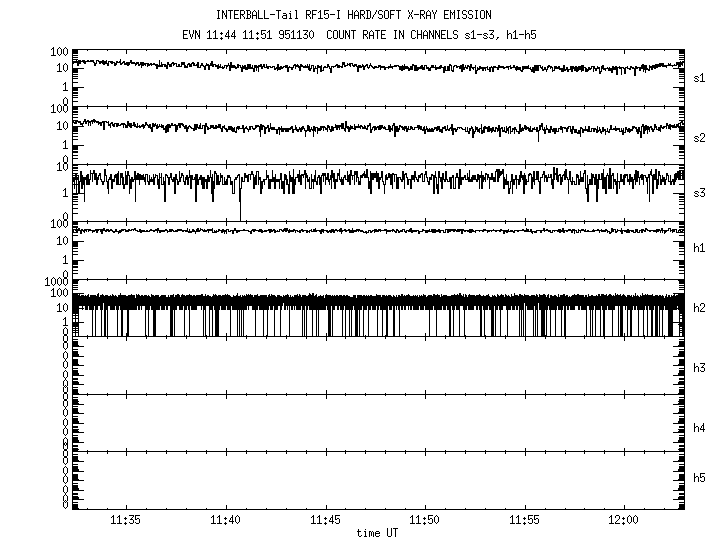Click the 11:35 time axis tick label
The height and width of the screenshot is (550, 720).
click(125, 521)
